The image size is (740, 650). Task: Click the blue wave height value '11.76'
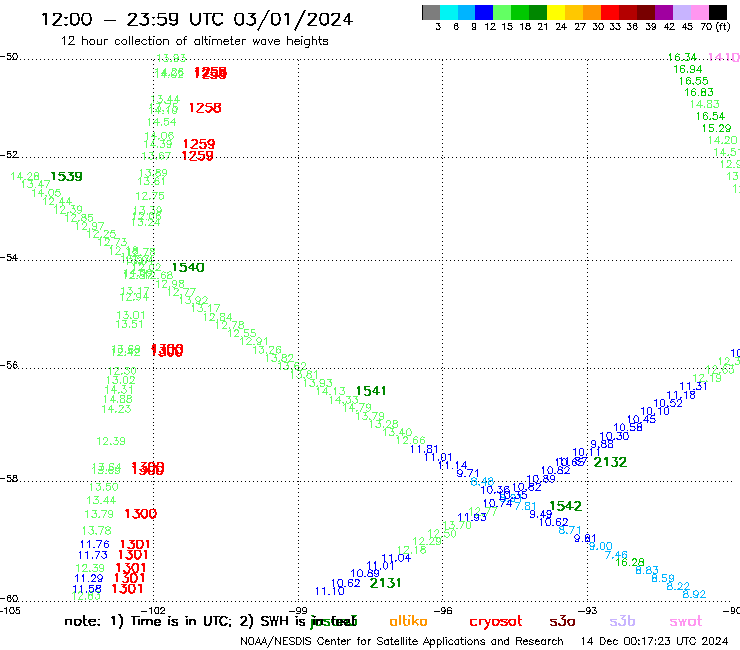click(x=95, y=544)
